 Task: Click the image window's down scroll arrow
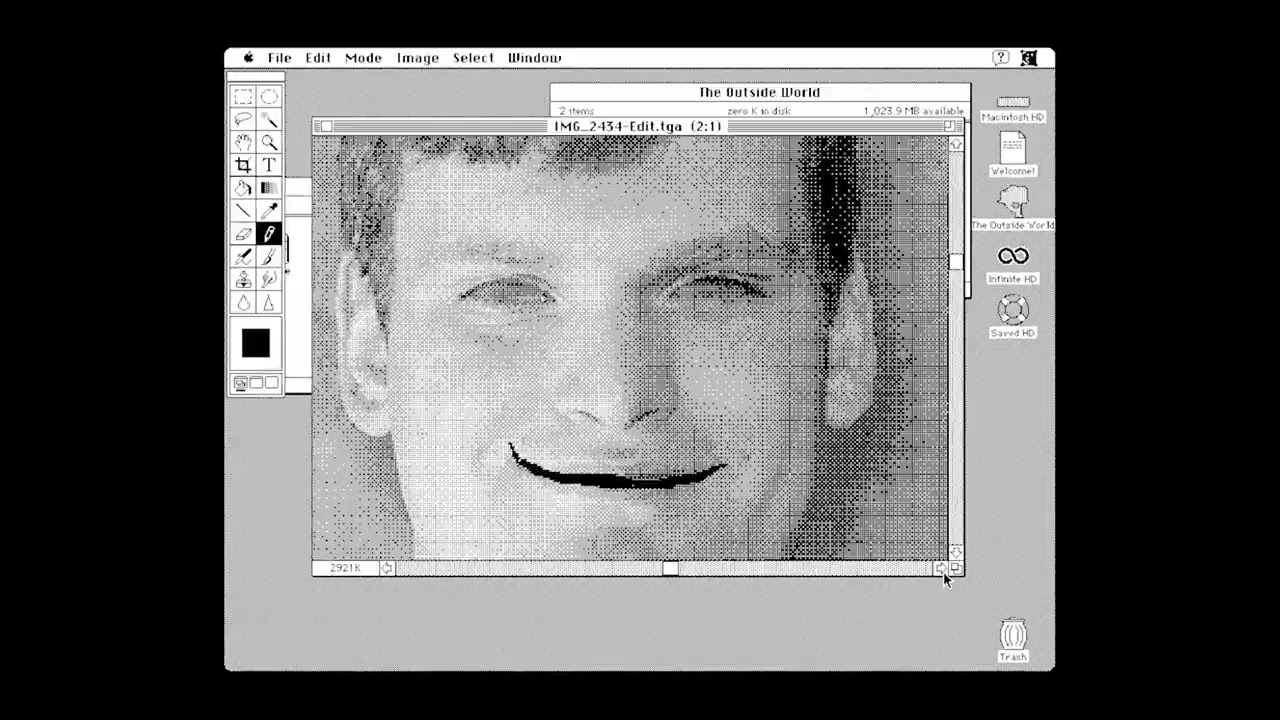[956, 553]
